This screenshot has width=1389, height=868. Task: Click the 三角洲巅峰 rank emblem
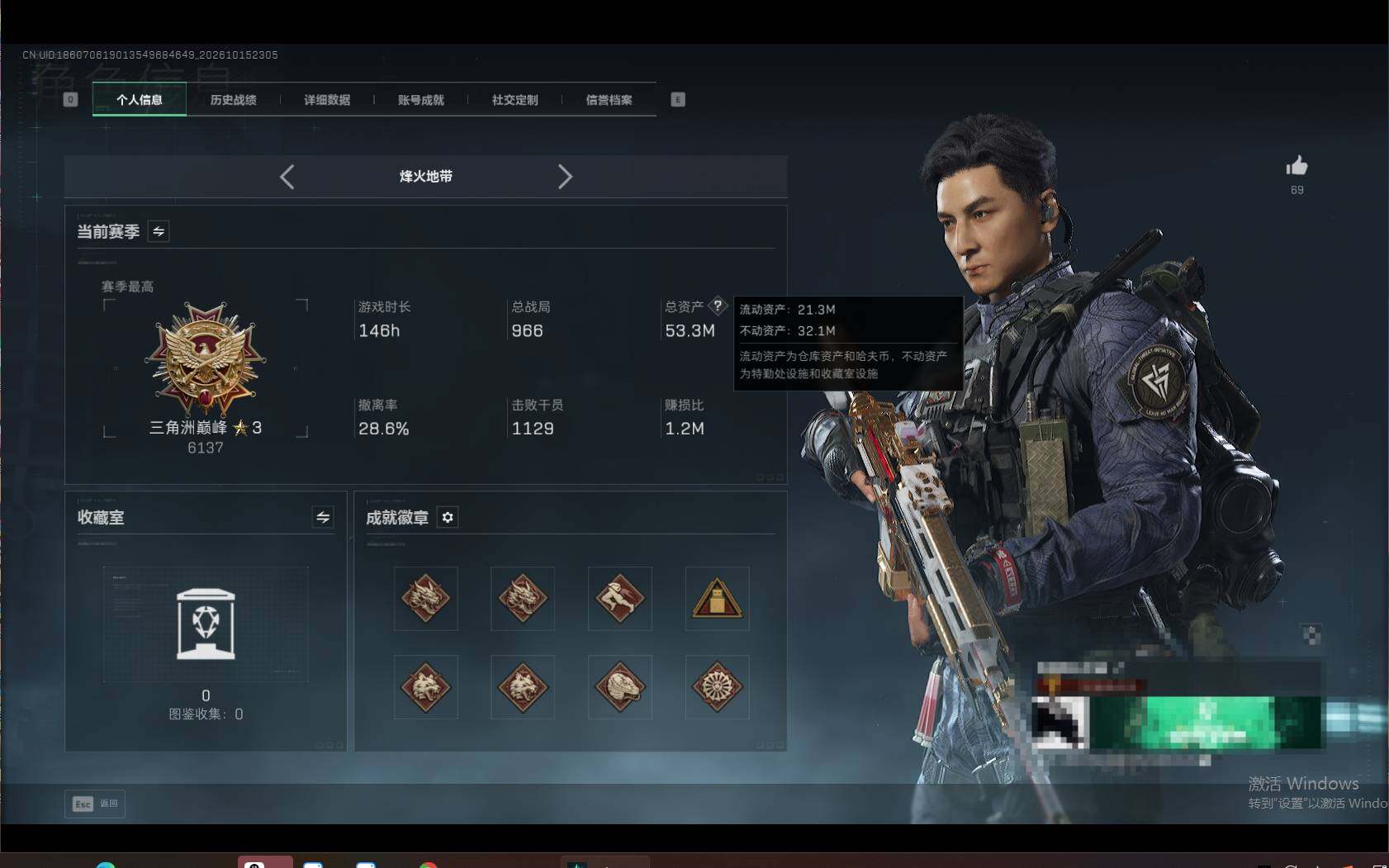coord(206,358)
